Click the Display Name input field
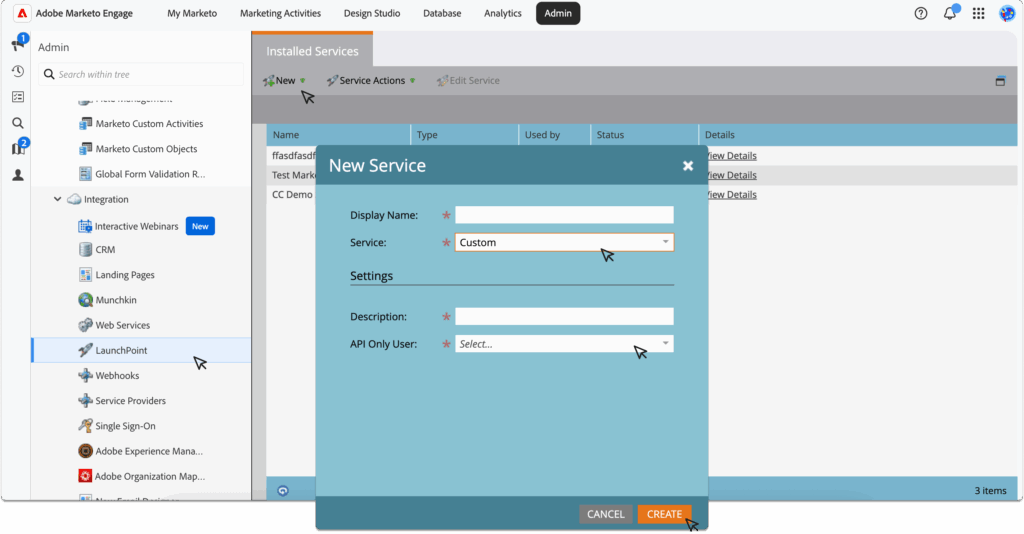 564,215
